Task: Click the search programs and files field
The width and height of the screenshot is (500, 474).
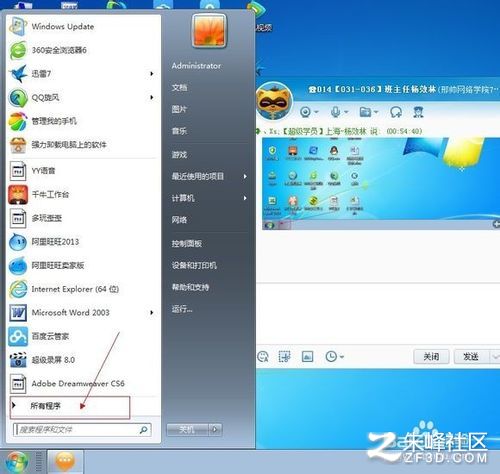Action: pyautogui.click(x=82, y=430)
